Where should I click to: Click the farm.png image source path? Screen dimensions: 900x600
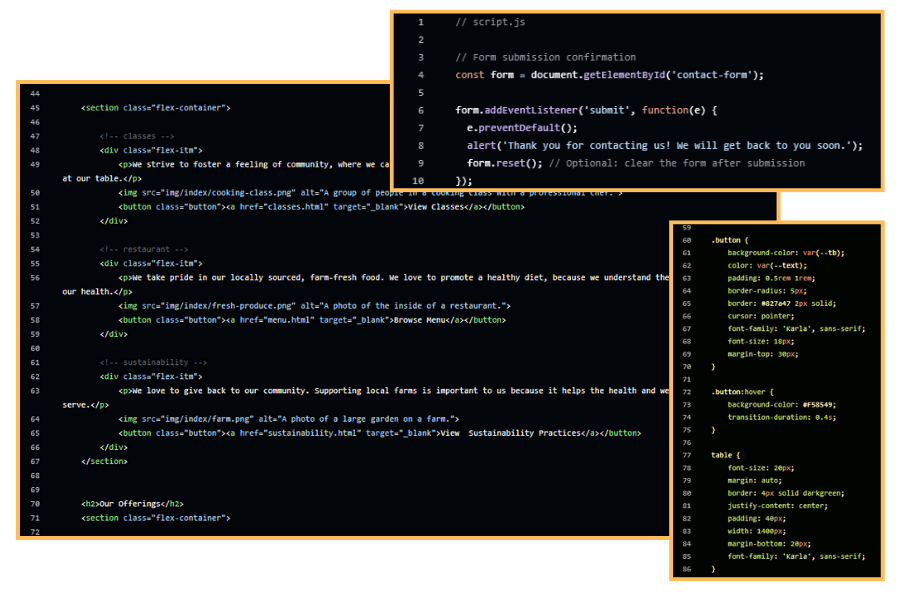(183, 418)
